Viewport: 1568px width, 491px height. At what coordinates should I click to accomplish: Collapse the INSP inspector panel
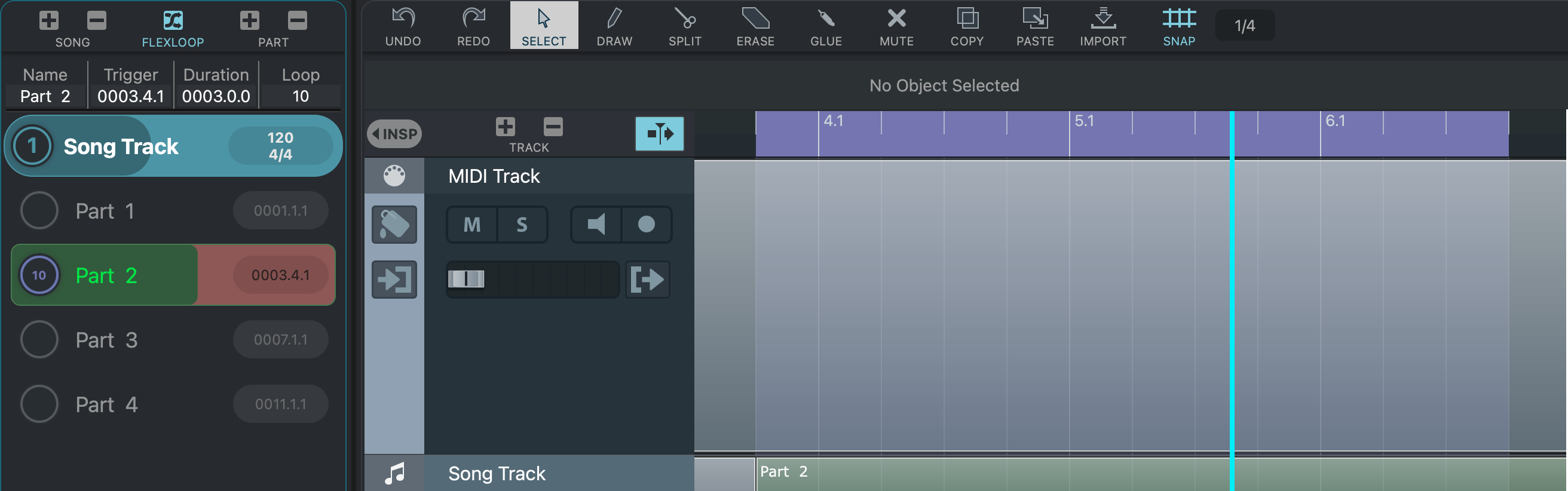click(x=394, y=134)
